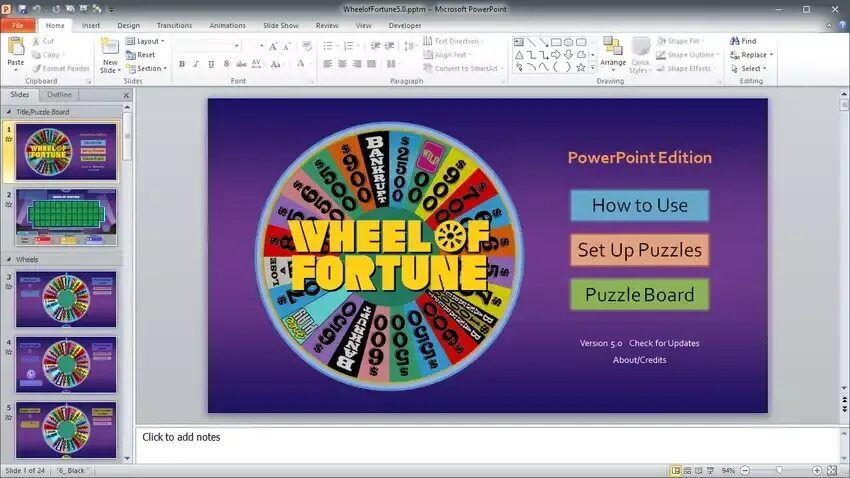Switch to Reading view in status bar
This screenshot has height=478, width=850.
(x=699, y=470)
